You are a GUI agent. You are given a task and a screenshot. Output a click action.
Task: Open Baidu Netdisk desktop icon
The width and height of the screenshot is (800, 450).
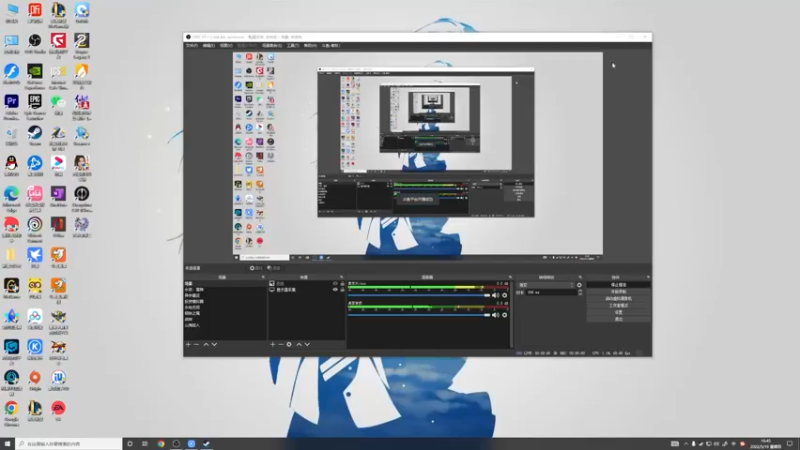(35, 319)
